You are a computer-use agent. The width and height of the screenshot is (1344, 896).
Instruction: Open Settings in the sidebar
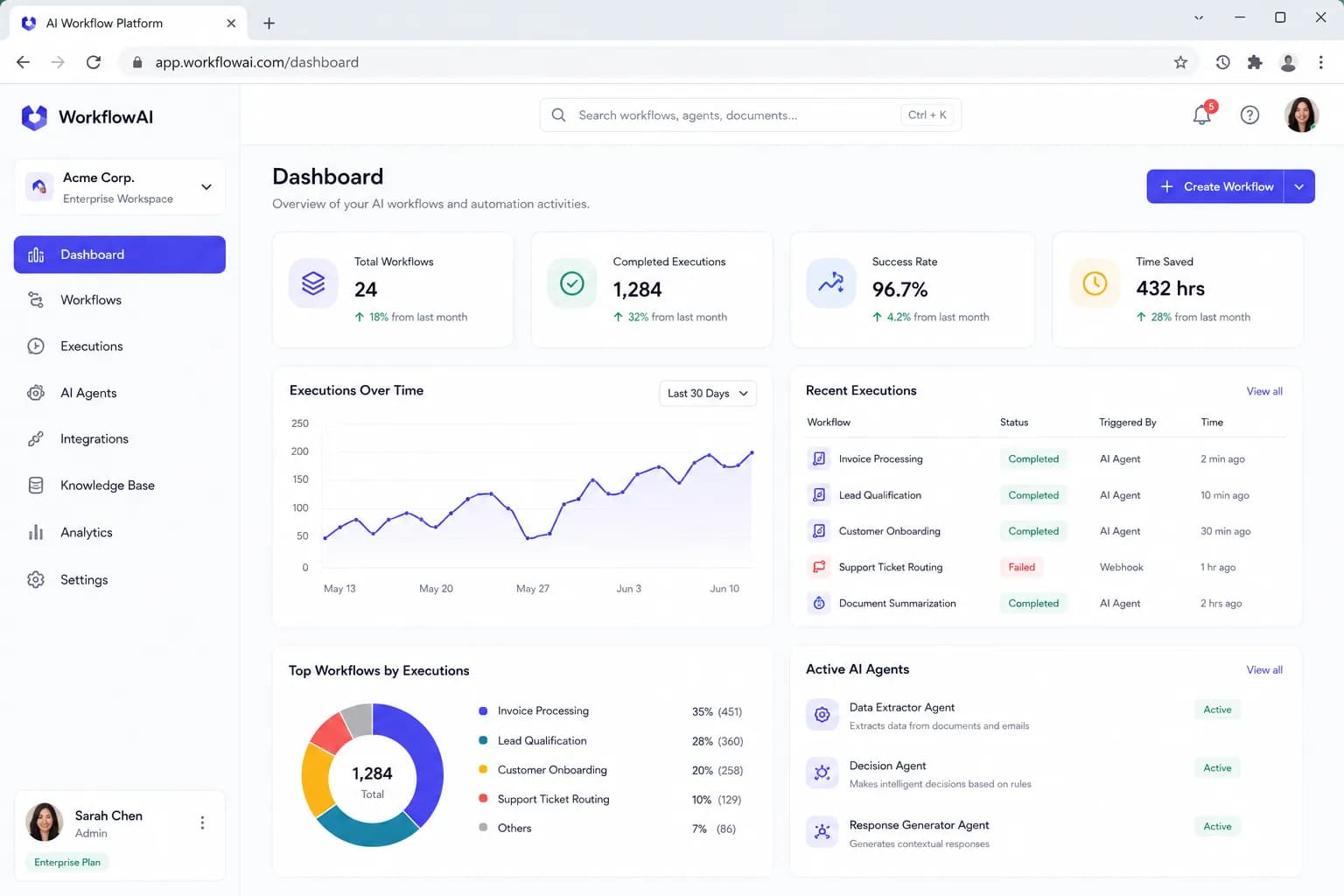(120, 580)
